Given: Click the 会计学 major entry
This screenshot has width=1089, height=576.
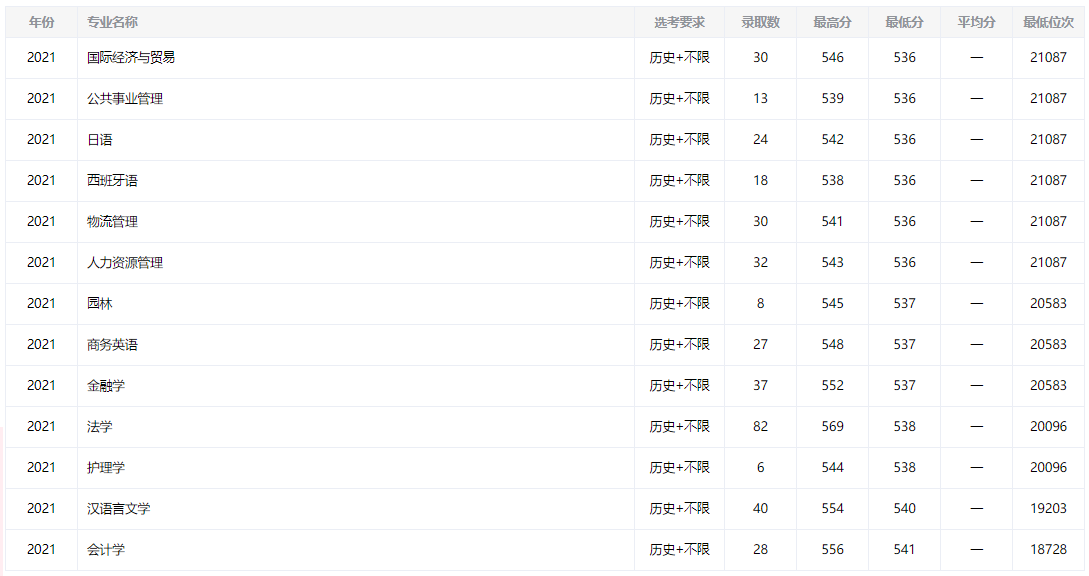Looking at the screenshot, I should [106, 550].
